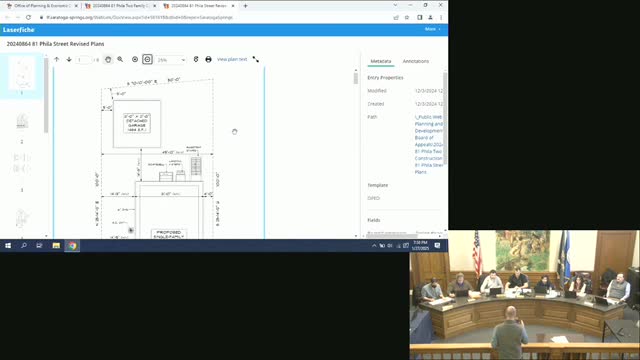Open Windows taskbar search
The height and width of the screenshot is (360, 640).
coord(24,245)
